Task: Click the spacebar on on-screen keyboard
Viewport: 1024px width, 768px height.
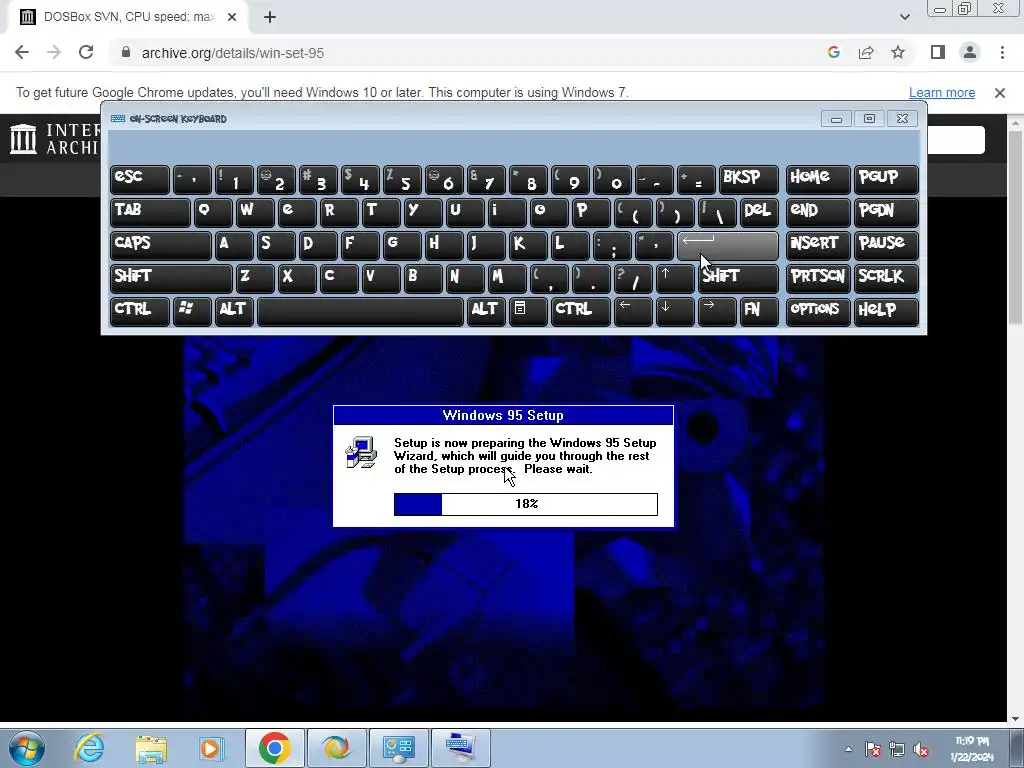Action: pos(360,312)
